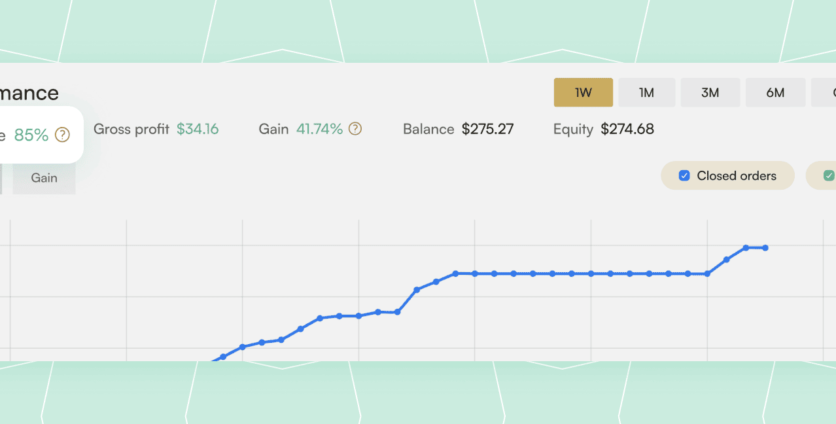Select the 1W time range tab
836x424 pixels.
[x=583, y=93]
